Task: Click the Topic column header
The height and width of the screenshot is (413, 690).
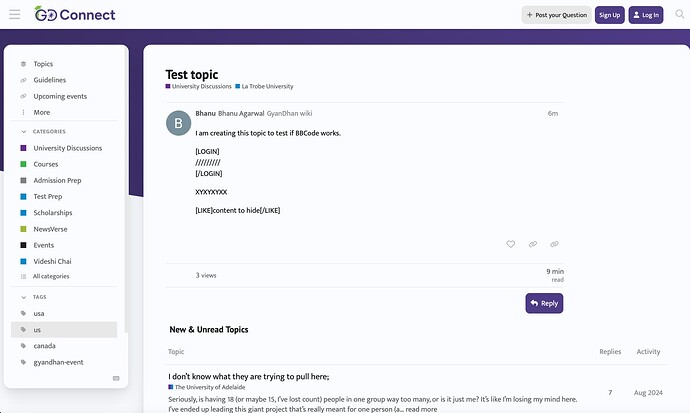Action: pyautogui.click(x=176, y=351)
